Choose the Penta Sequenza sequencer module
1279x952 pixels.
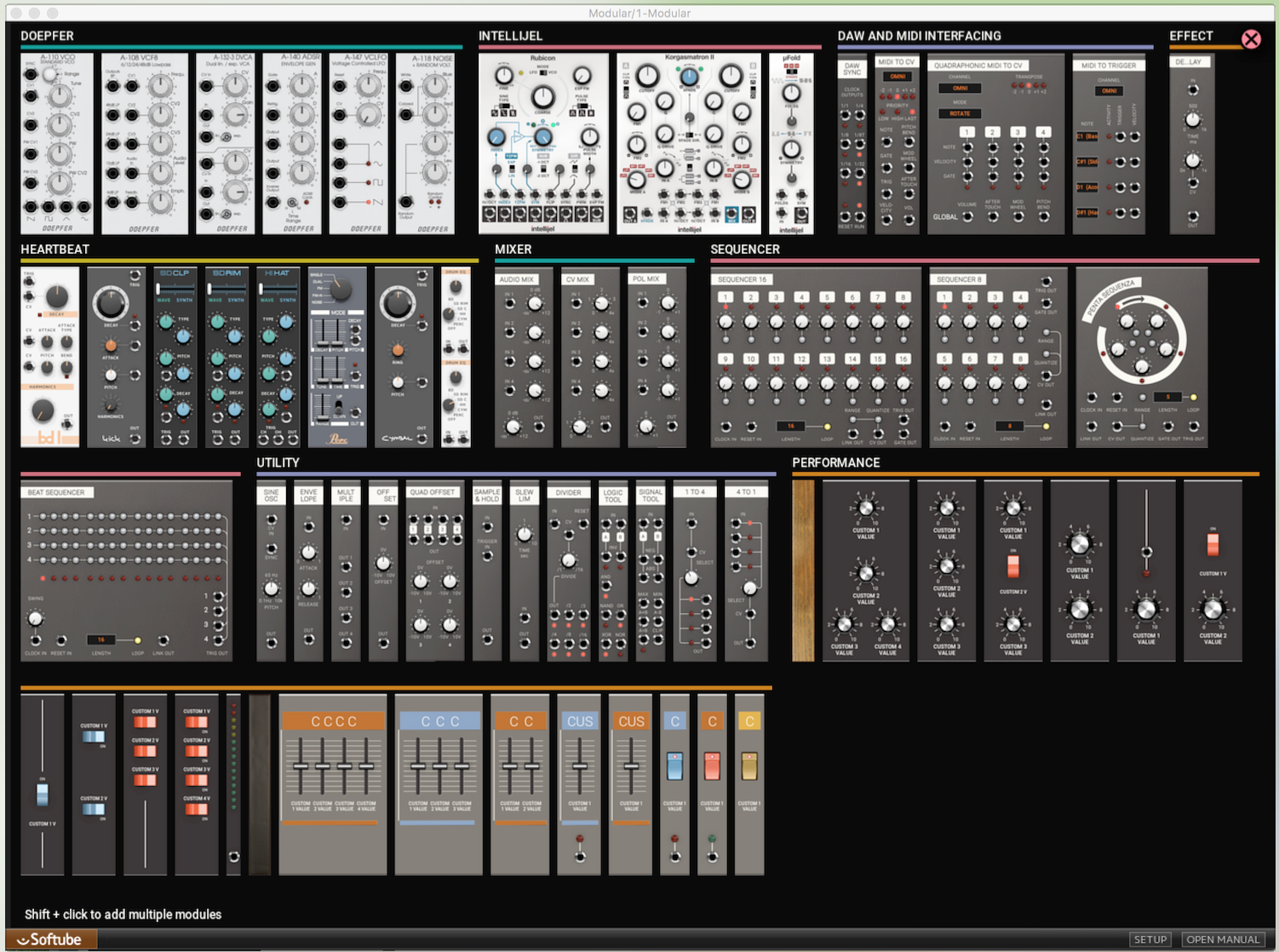pos(1141,357)
